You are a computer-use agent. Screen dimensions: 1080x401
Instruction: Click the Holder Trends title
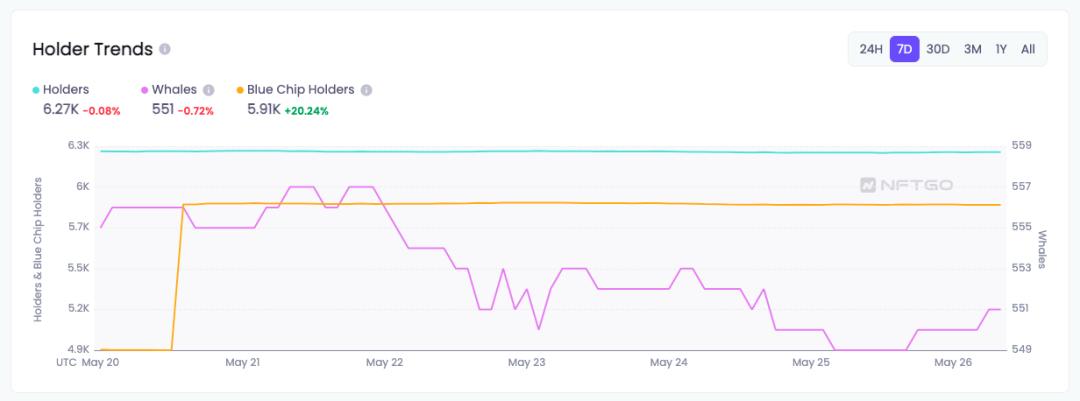pos(92,49)
